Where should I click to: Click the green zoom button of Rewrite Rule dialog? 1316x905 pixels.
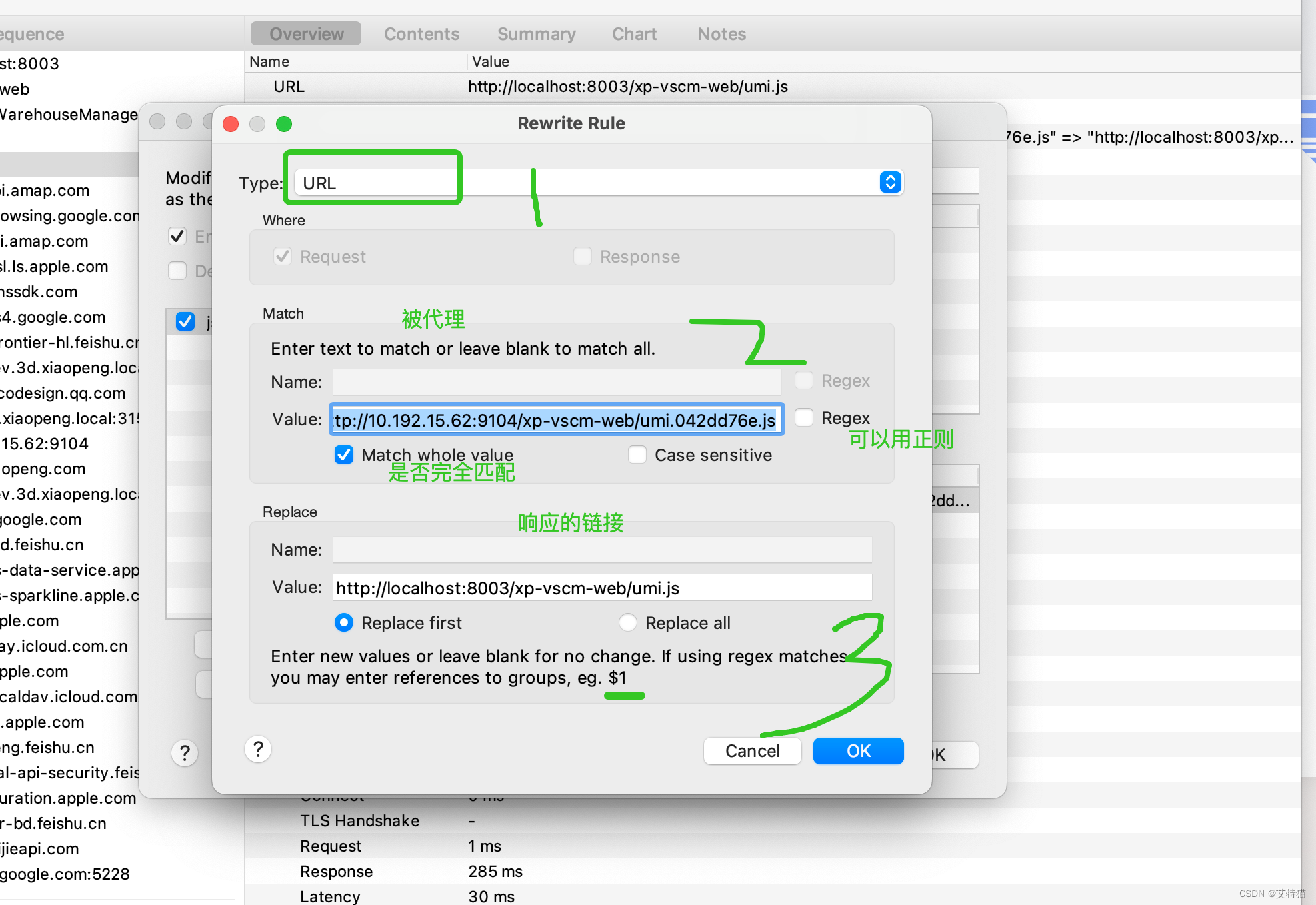tap(284, 124)
